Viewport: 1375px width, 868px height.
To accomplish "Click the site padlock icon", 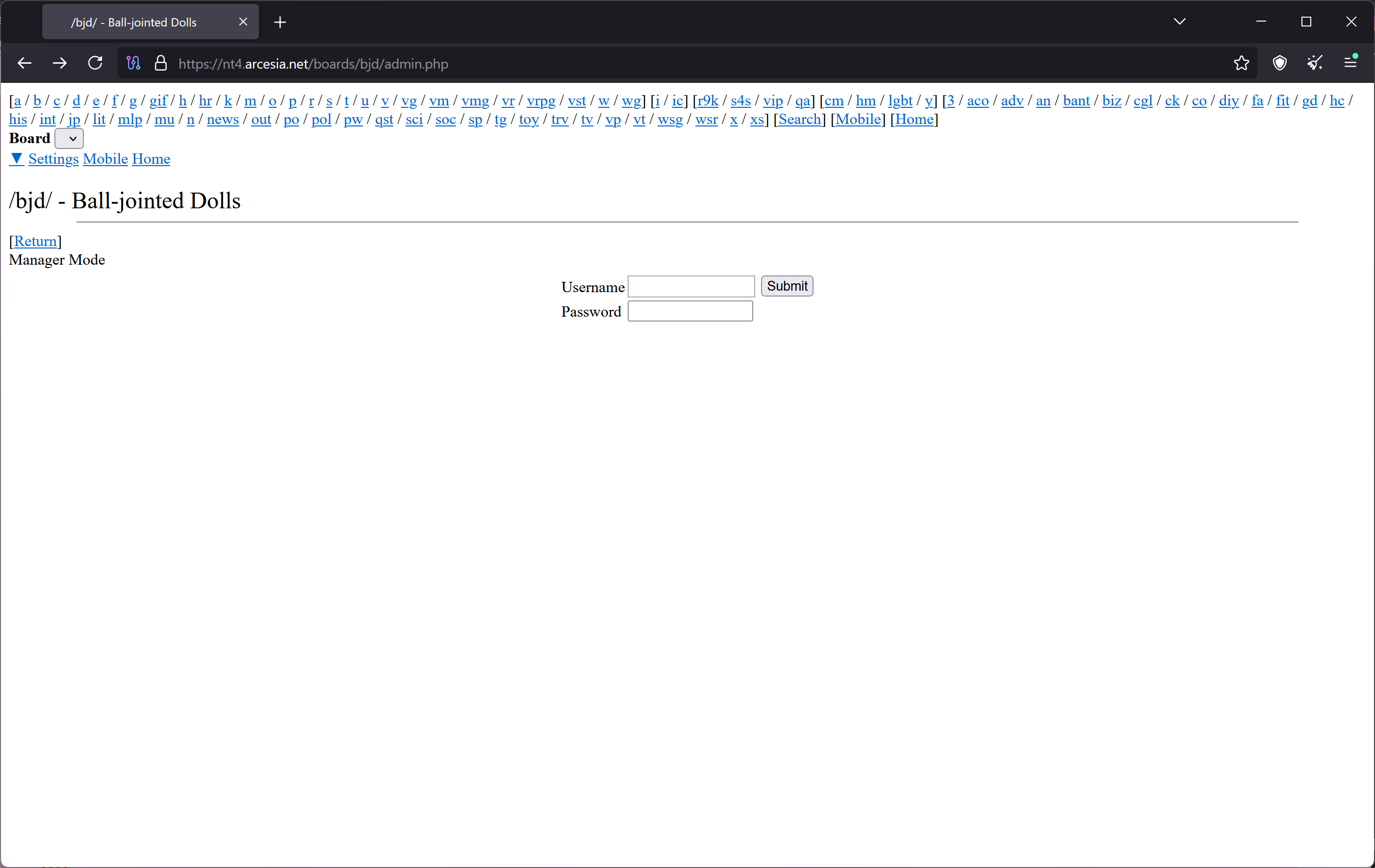I will (161, 63).
